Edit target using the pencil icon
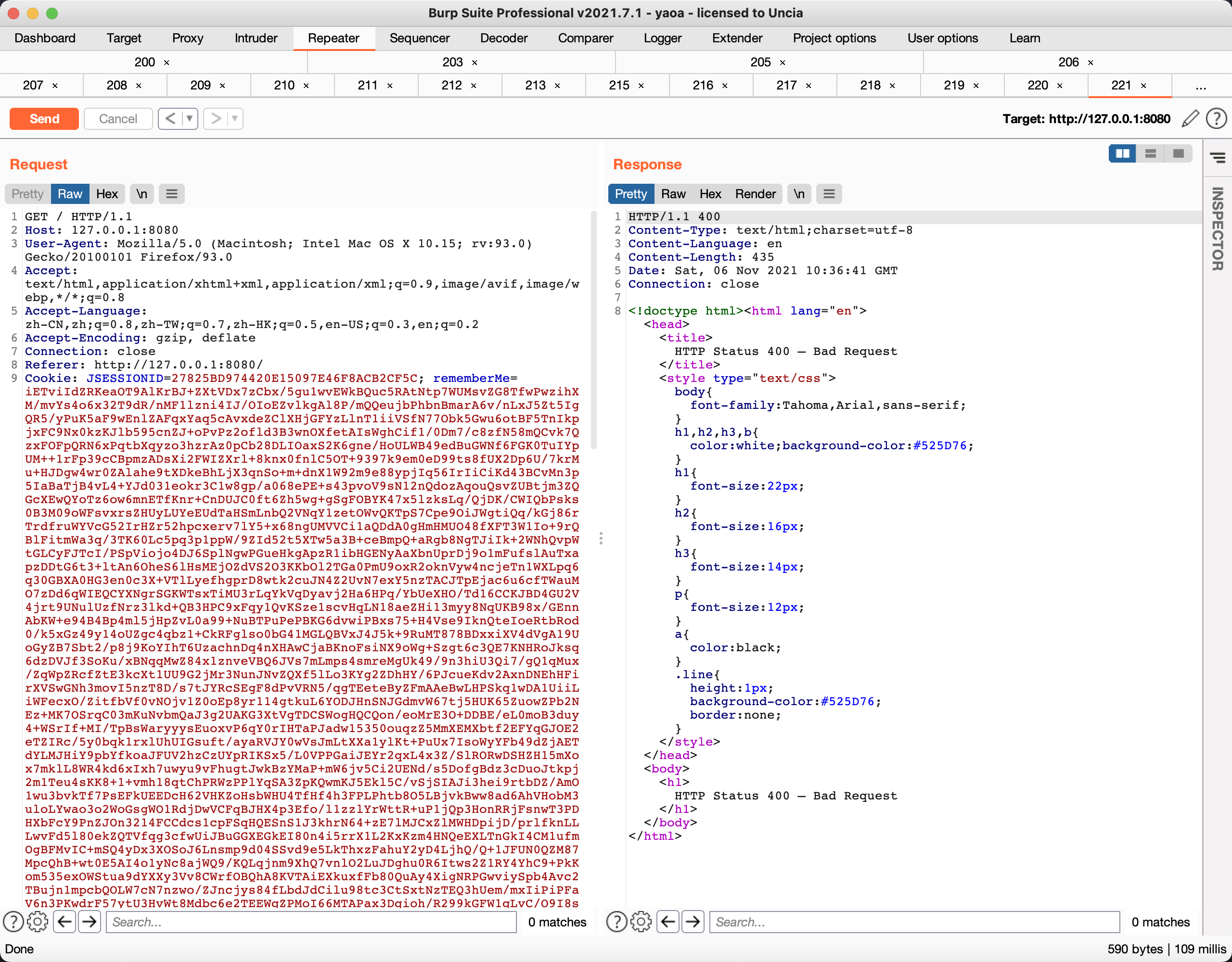The height and width of the screenshot is (962, 1232). point(1190,119)
